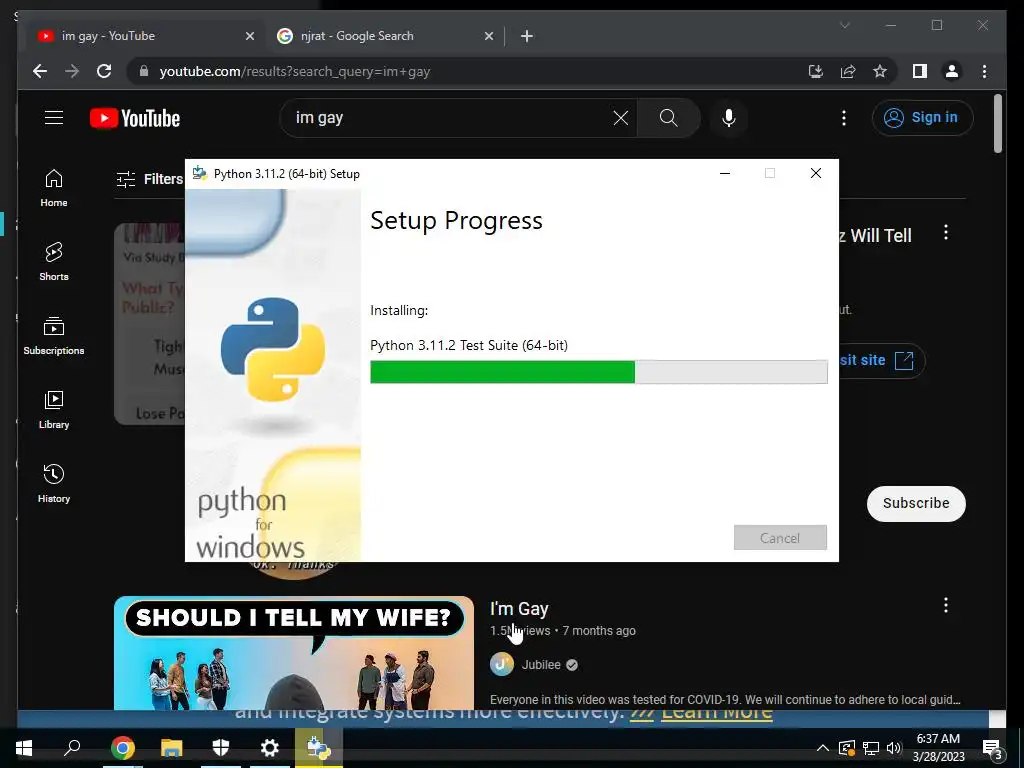Screen dimensions: 1024x768
Task: Click the Python Setup installation progress bar
Action: [x=598, y=372]
